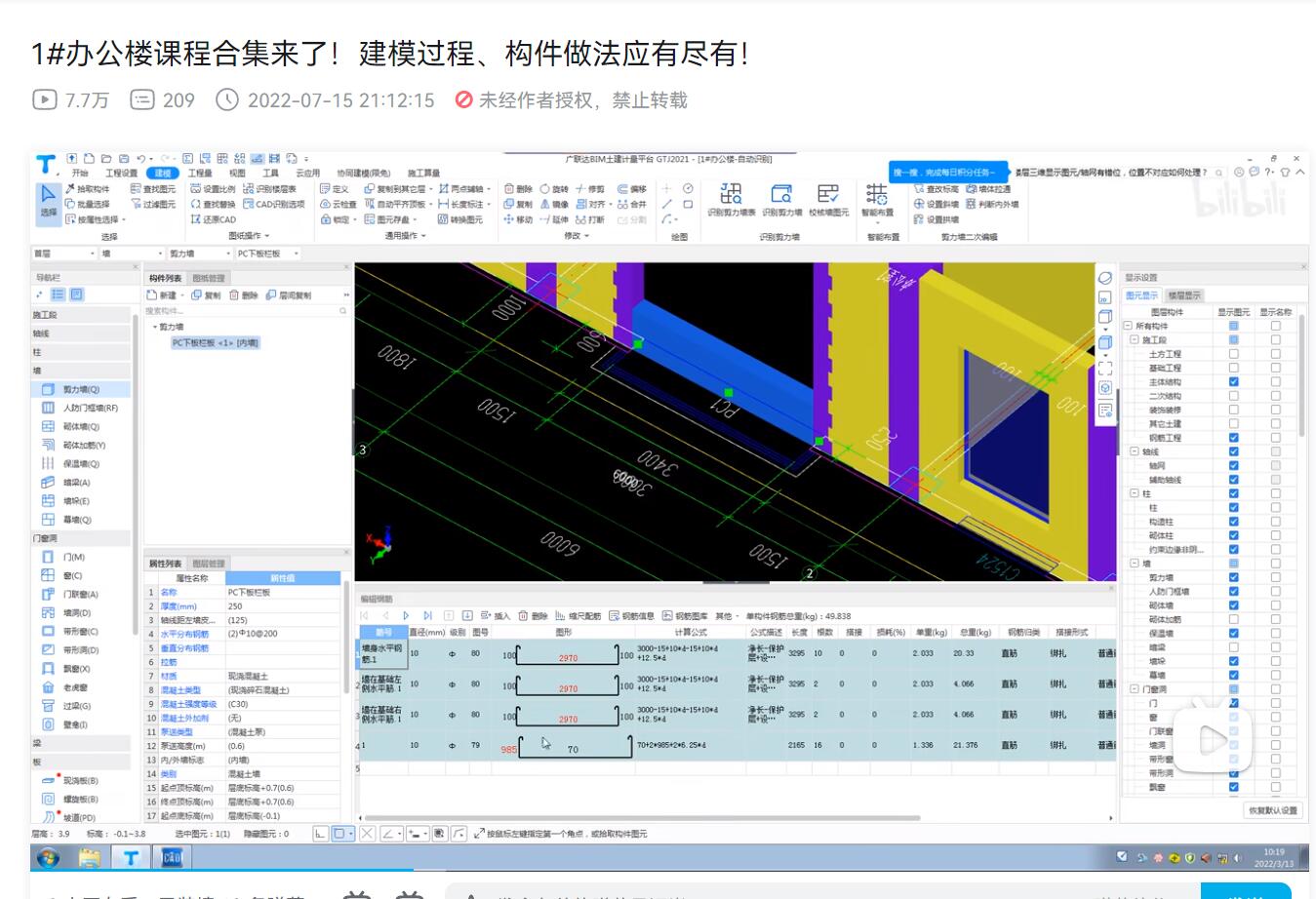The width and height of the screenshot is (1316, 899).
Task: Open the PC下板栏板 component dropdown
Action: coord(267,254)
